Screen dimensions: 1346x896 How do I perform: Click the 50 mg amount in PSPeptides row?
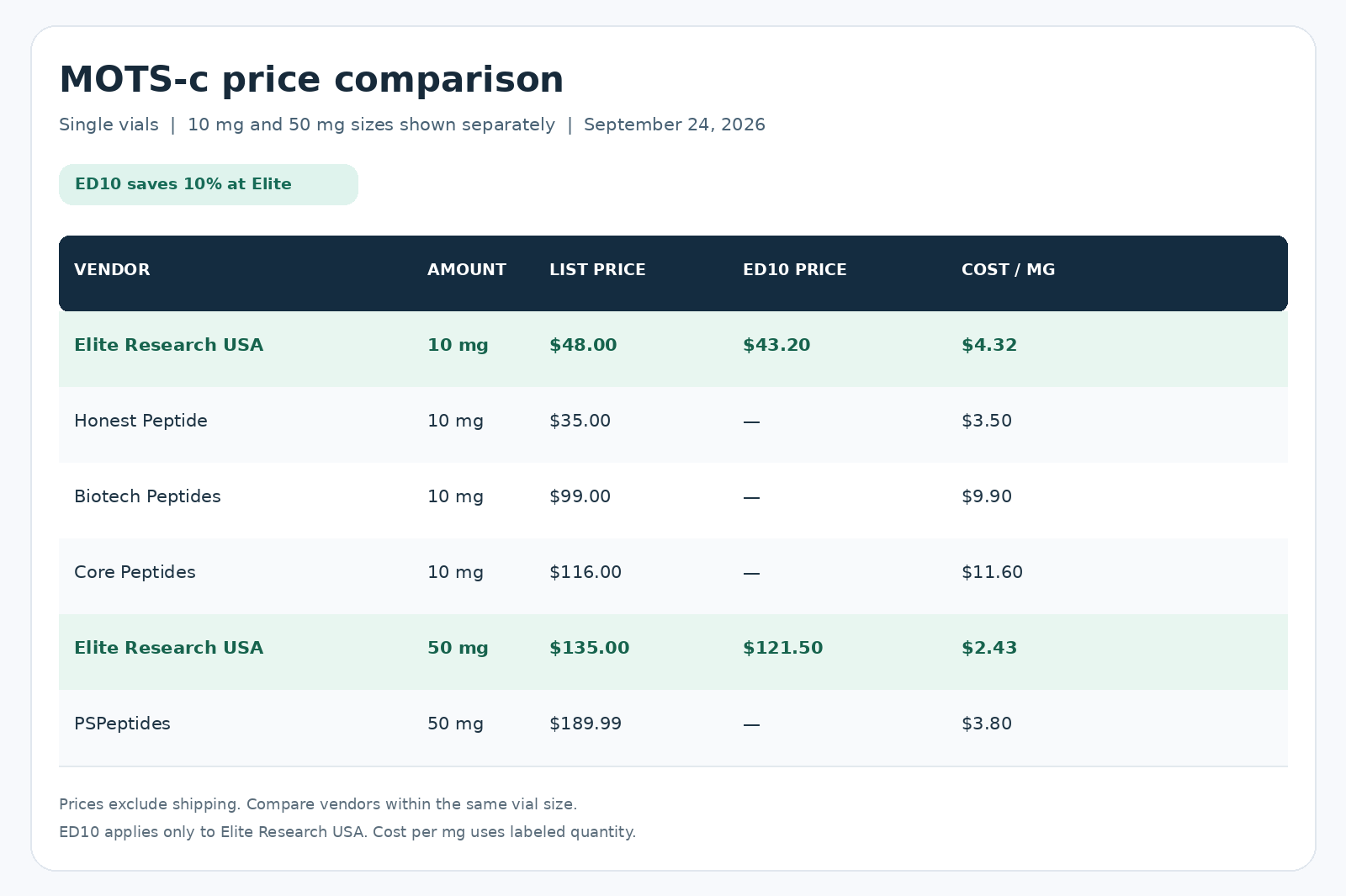(x=455, y=724)
